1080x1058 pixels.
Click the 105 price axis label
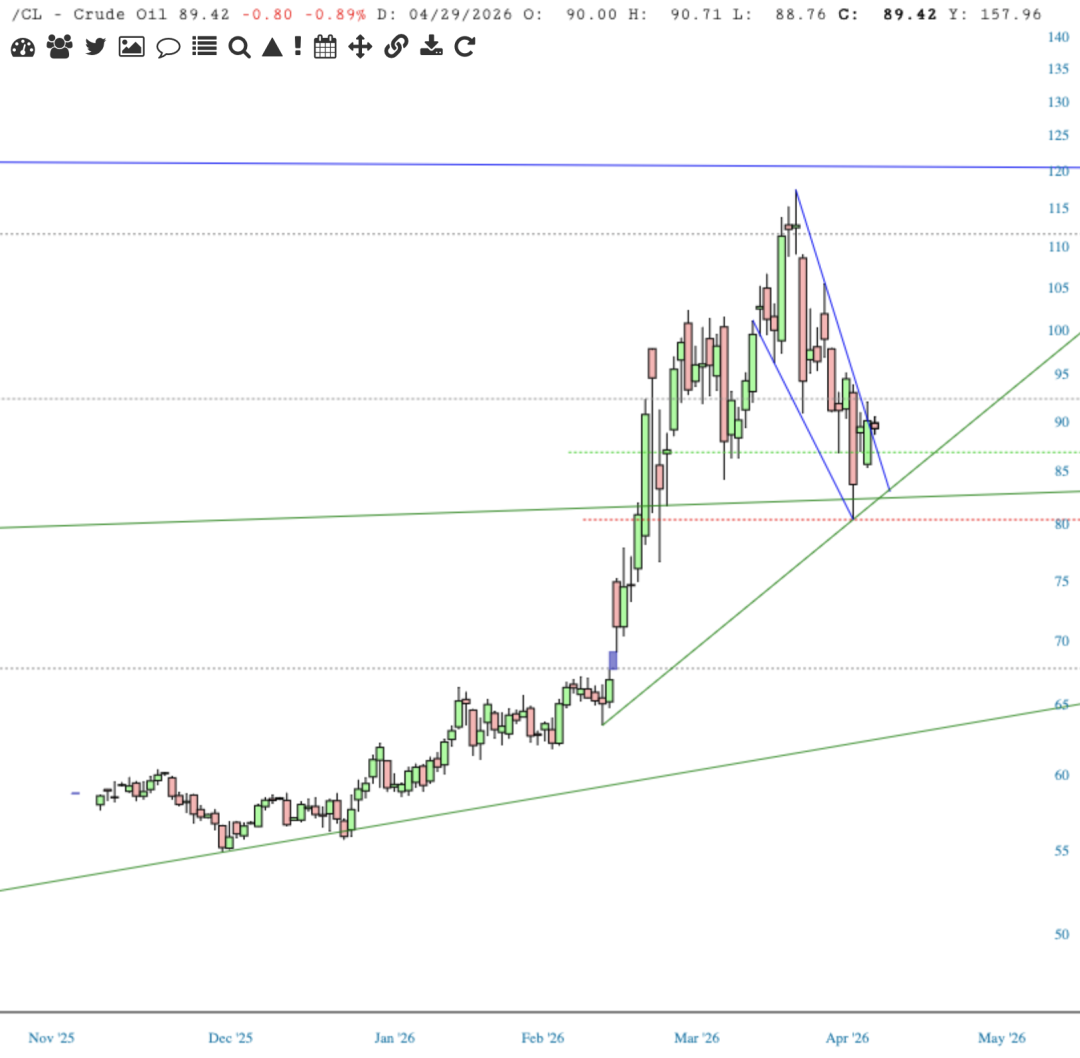(x=1058, y=288)
